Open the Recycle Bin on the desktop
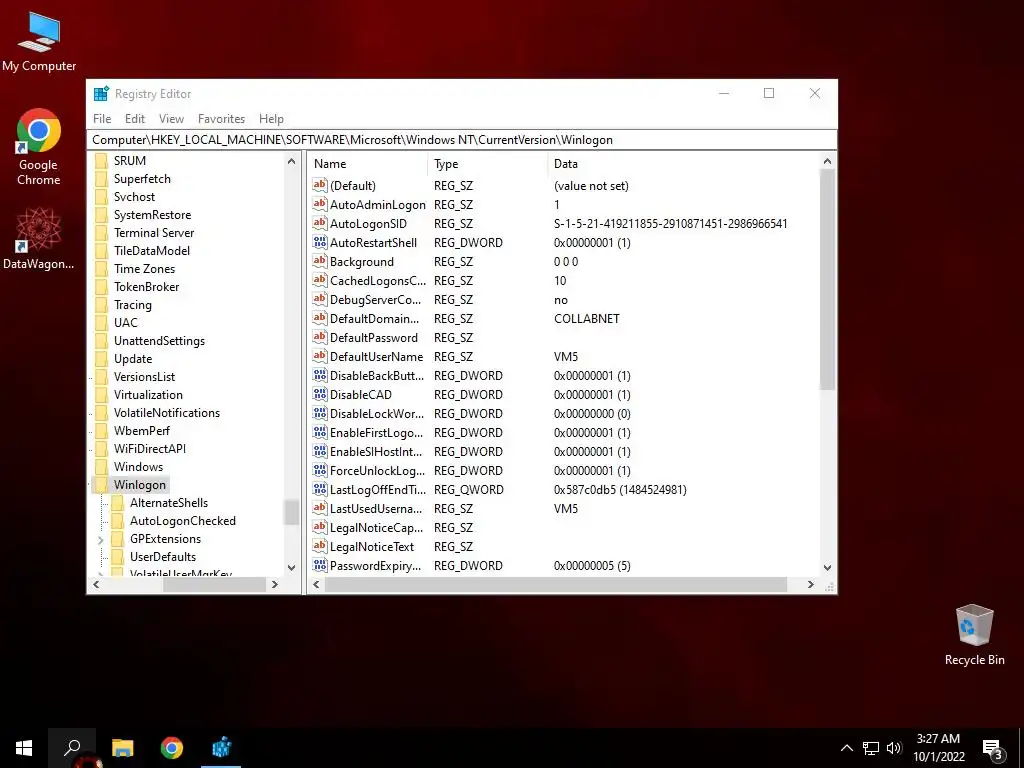Screen dimensions: 1024x768 point(974,634)
